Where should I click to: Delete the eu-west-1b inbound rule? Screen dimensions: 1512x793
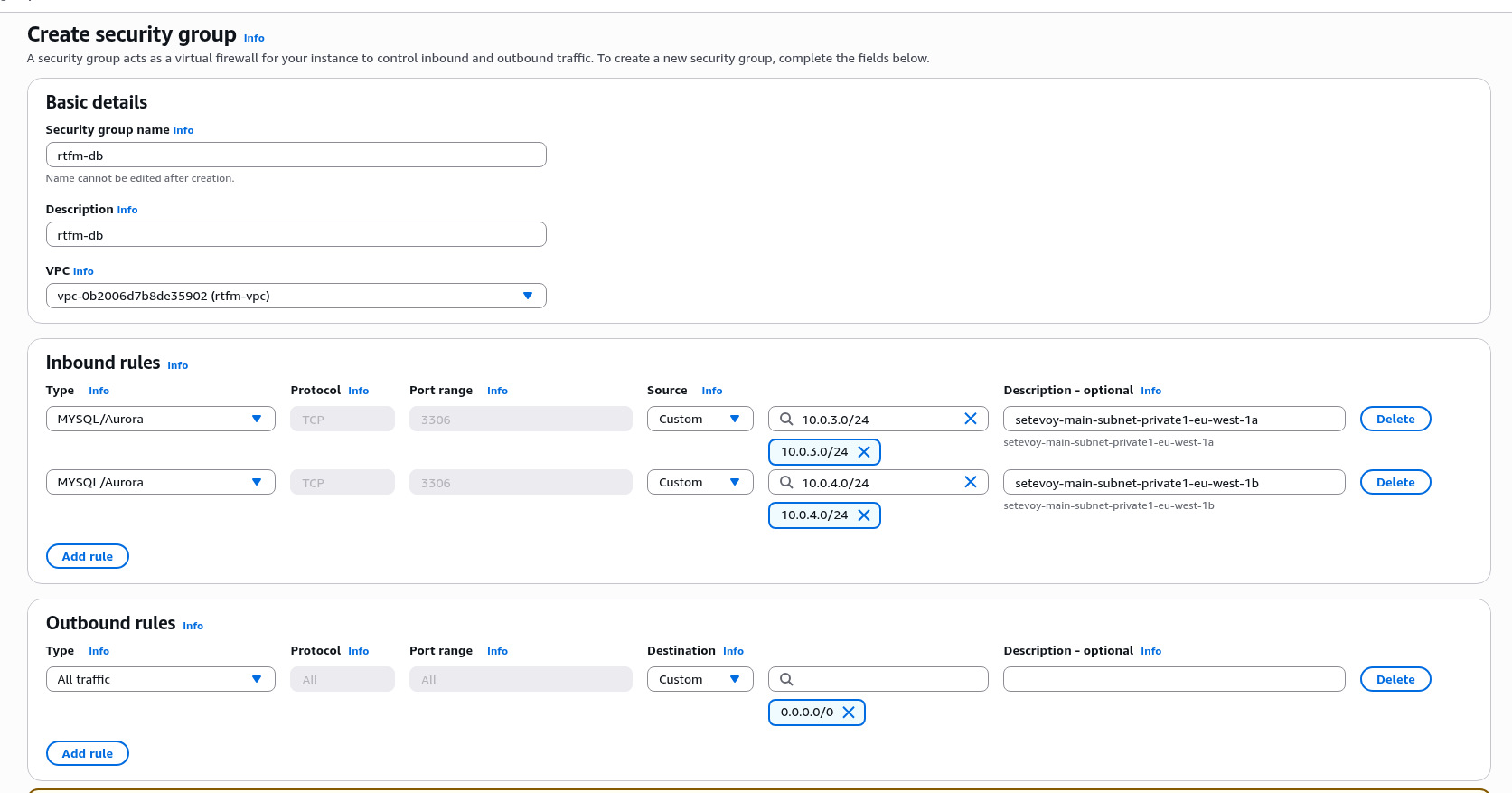coord(1395,482)
